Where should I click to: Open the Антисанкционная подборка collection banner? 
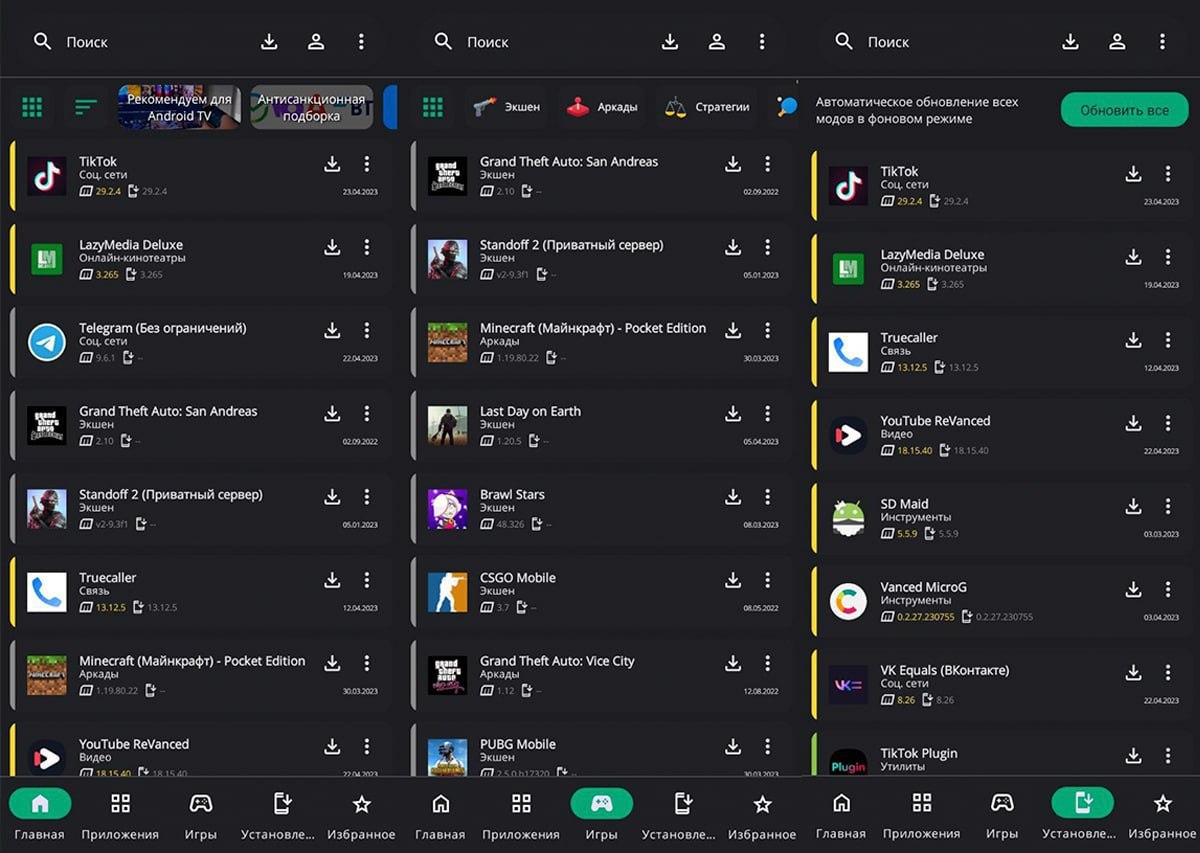coord(311,107)
